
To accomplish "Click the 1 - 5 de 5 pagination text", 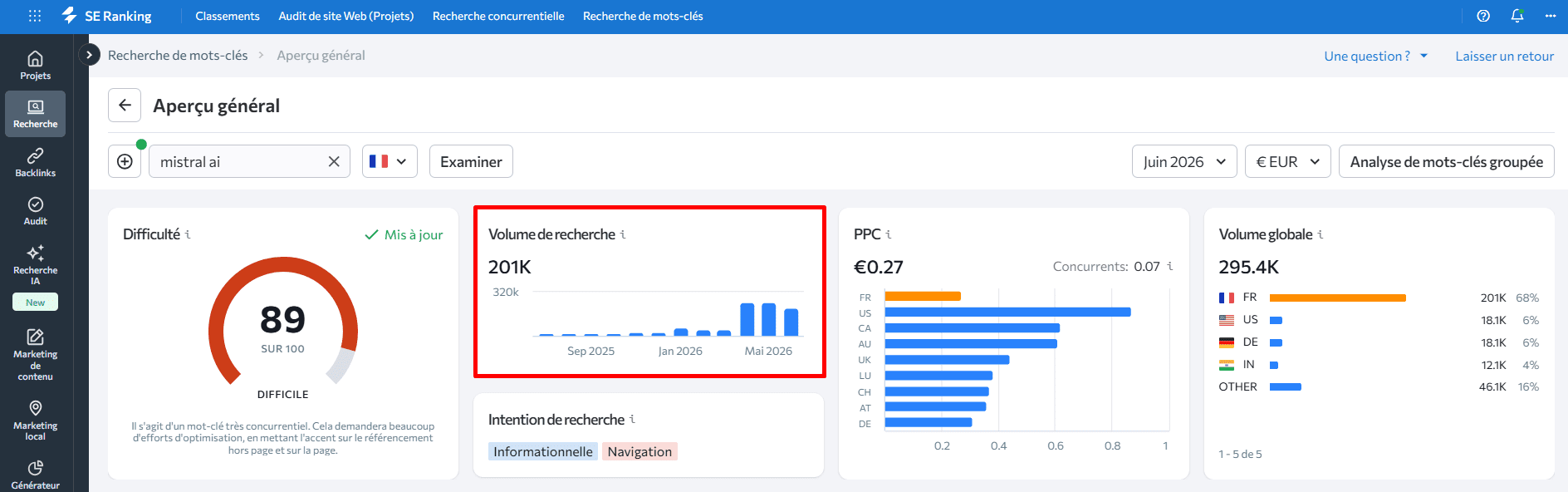I will tap(1240, 454).
